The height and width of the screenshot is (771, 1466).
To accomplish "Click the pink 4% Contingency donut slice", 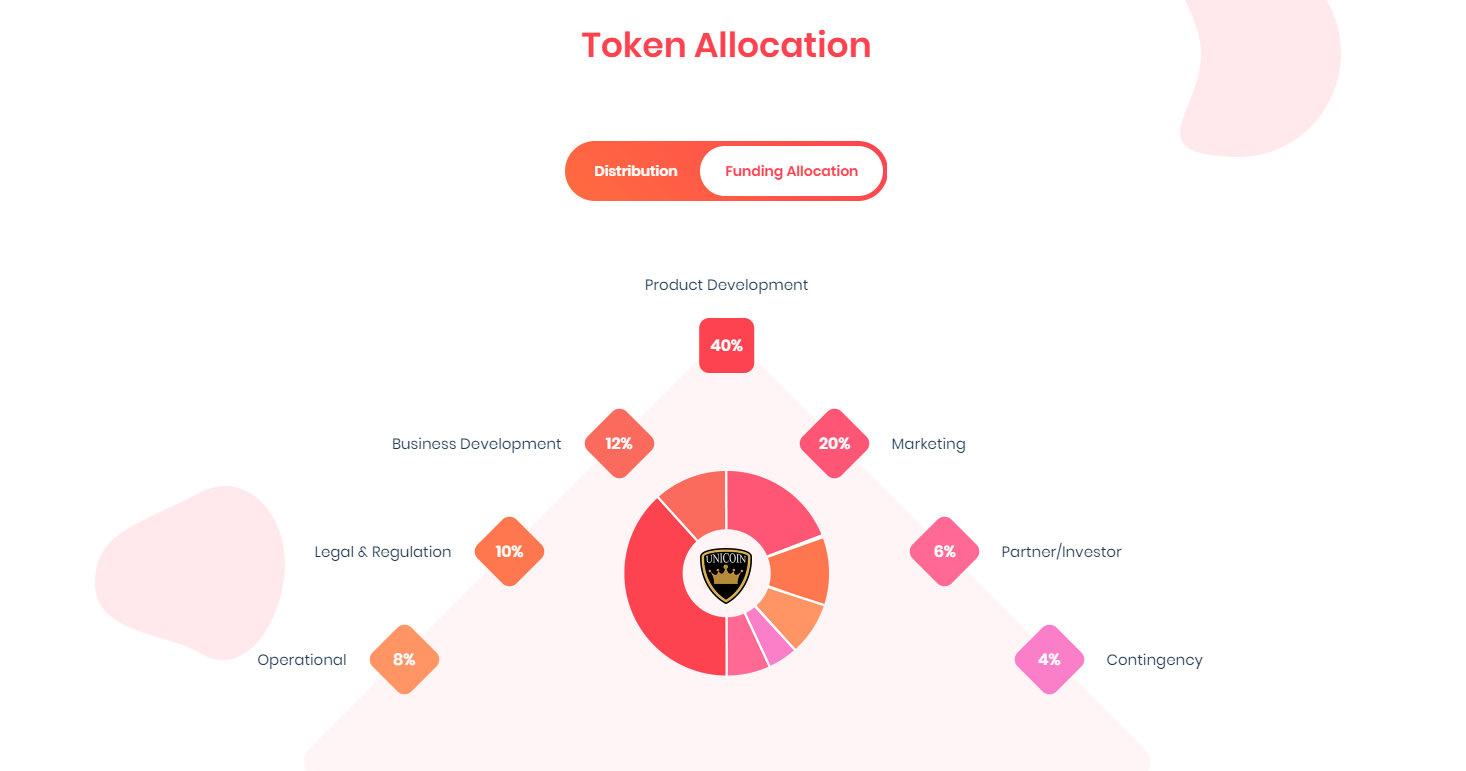I will 776,645.
